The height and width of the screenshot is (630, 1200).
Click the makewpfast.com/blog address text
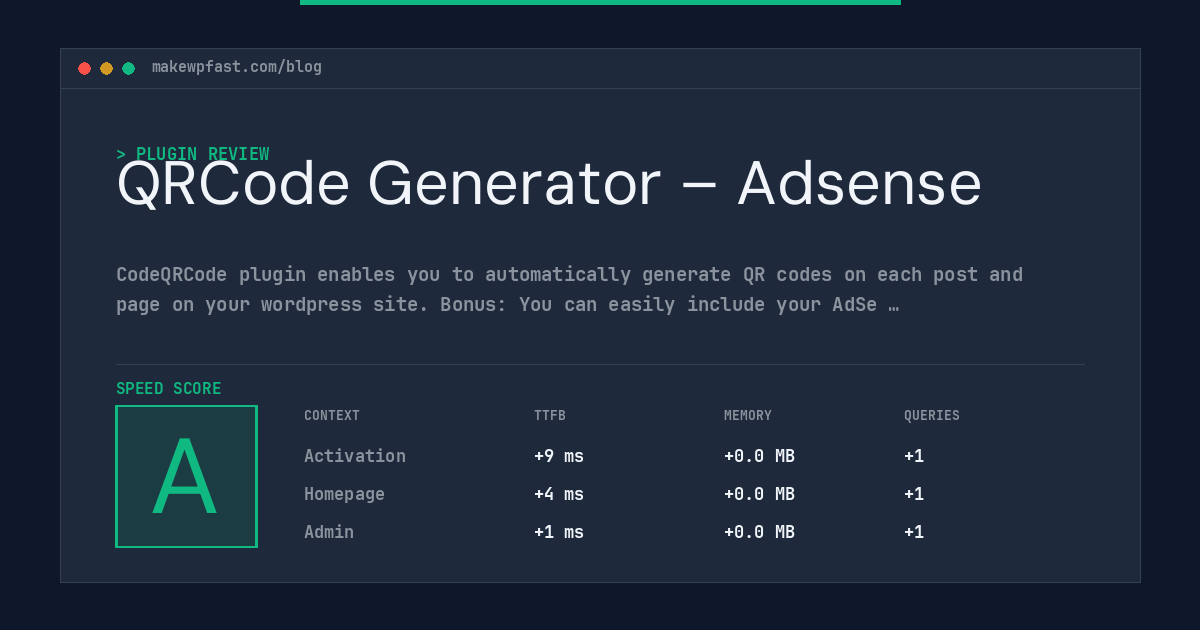pos(237,67)
